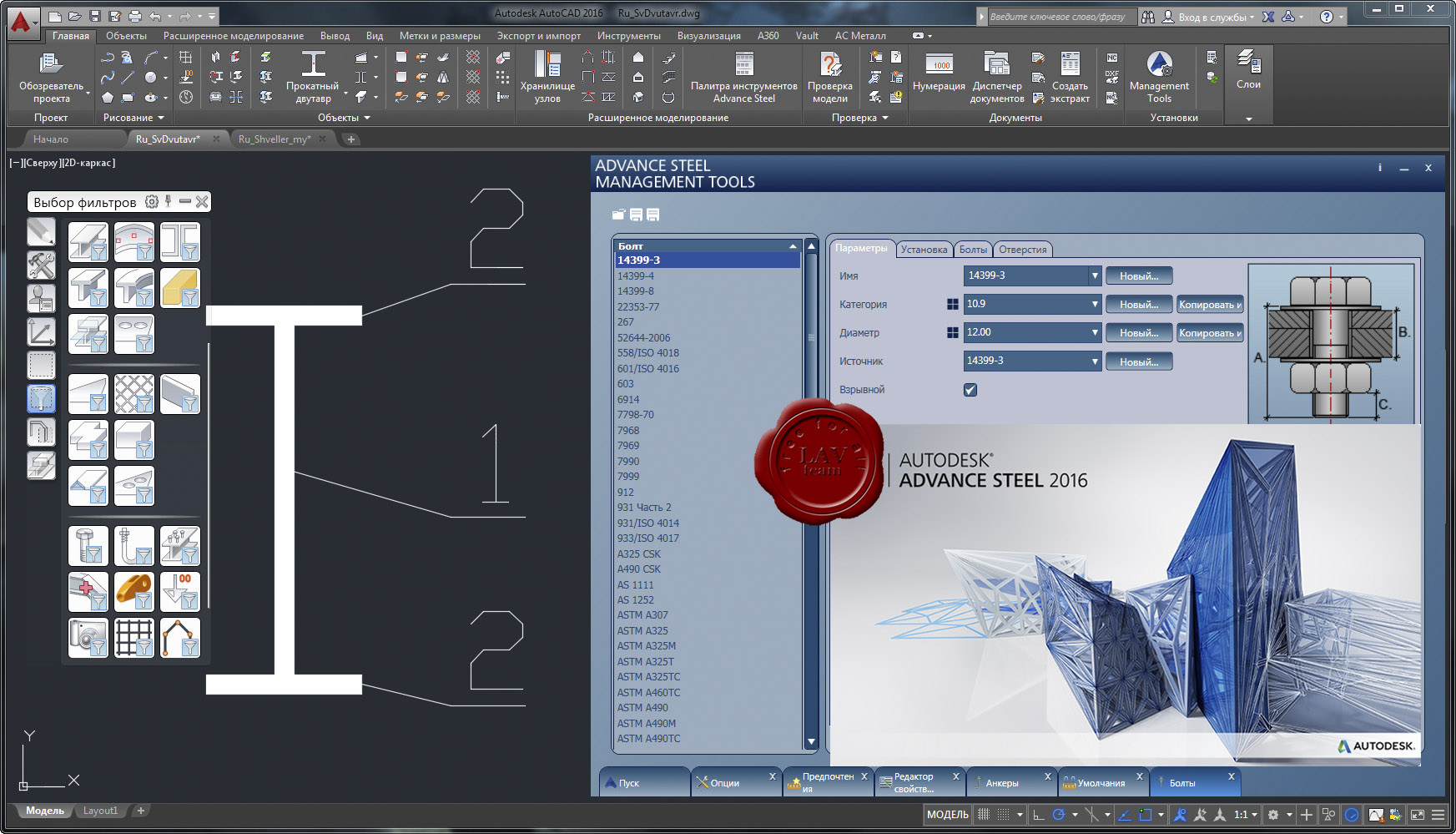
Task: Expand the Проверка ribbon panel
Action: (859, 118)
